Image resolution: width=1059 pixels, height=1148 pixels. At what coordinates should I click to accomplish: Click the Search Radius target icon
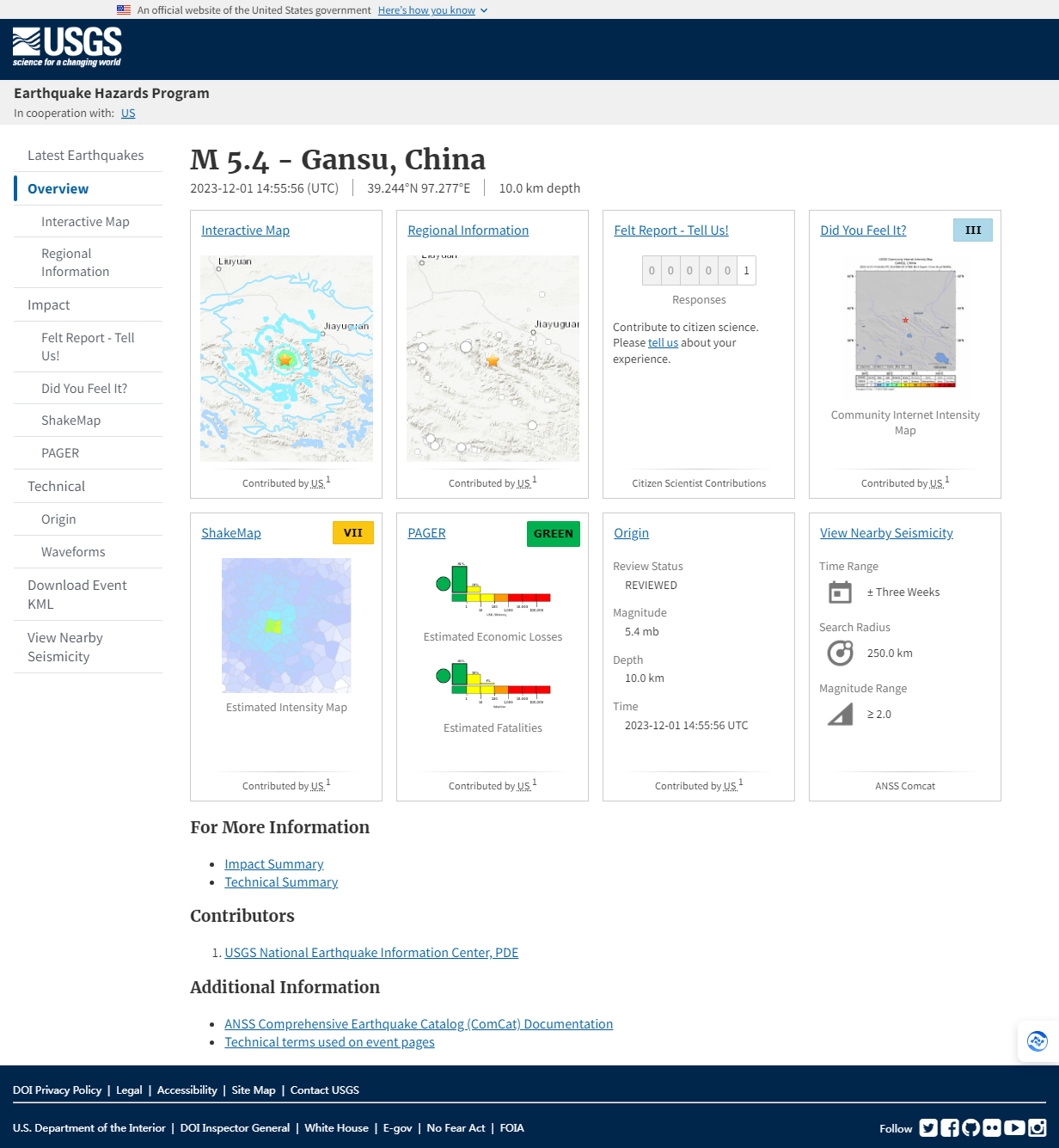pos(840,653)
